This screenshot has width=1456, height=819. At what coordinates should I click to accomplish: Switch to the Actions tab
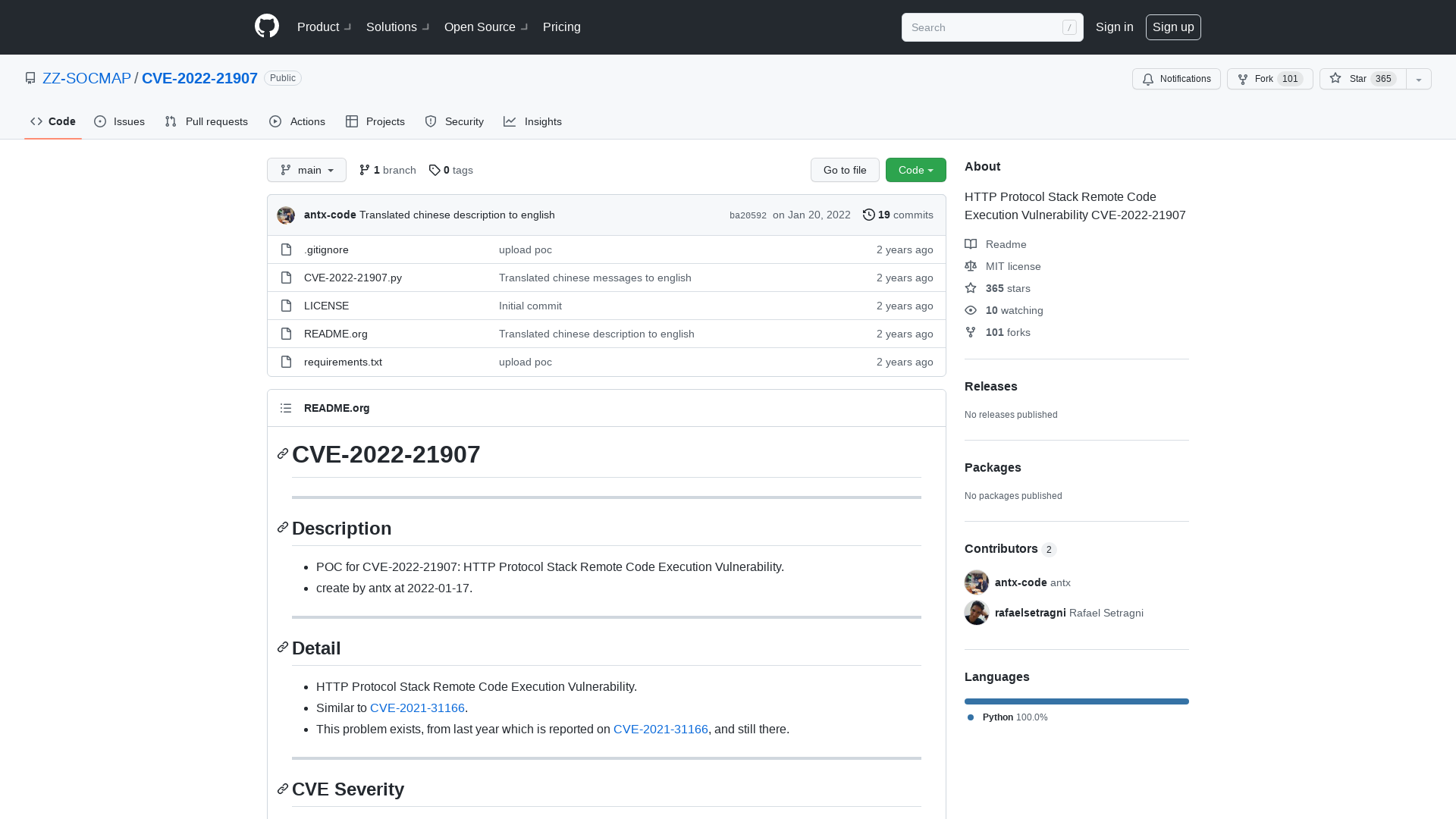(297, 121)
